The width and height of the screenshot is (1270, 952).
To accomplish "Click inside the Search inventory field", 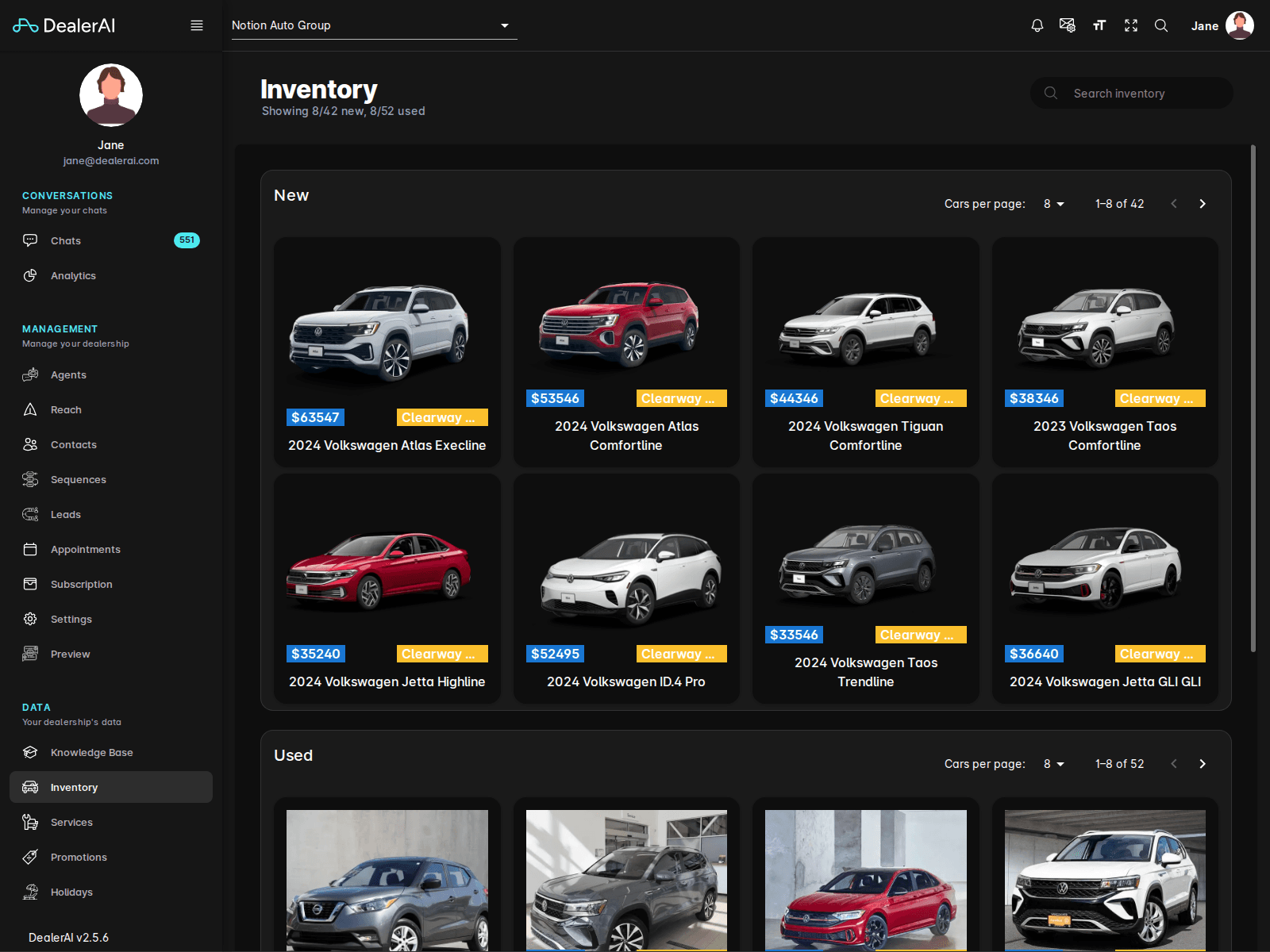I will (x=1130, y=93).
